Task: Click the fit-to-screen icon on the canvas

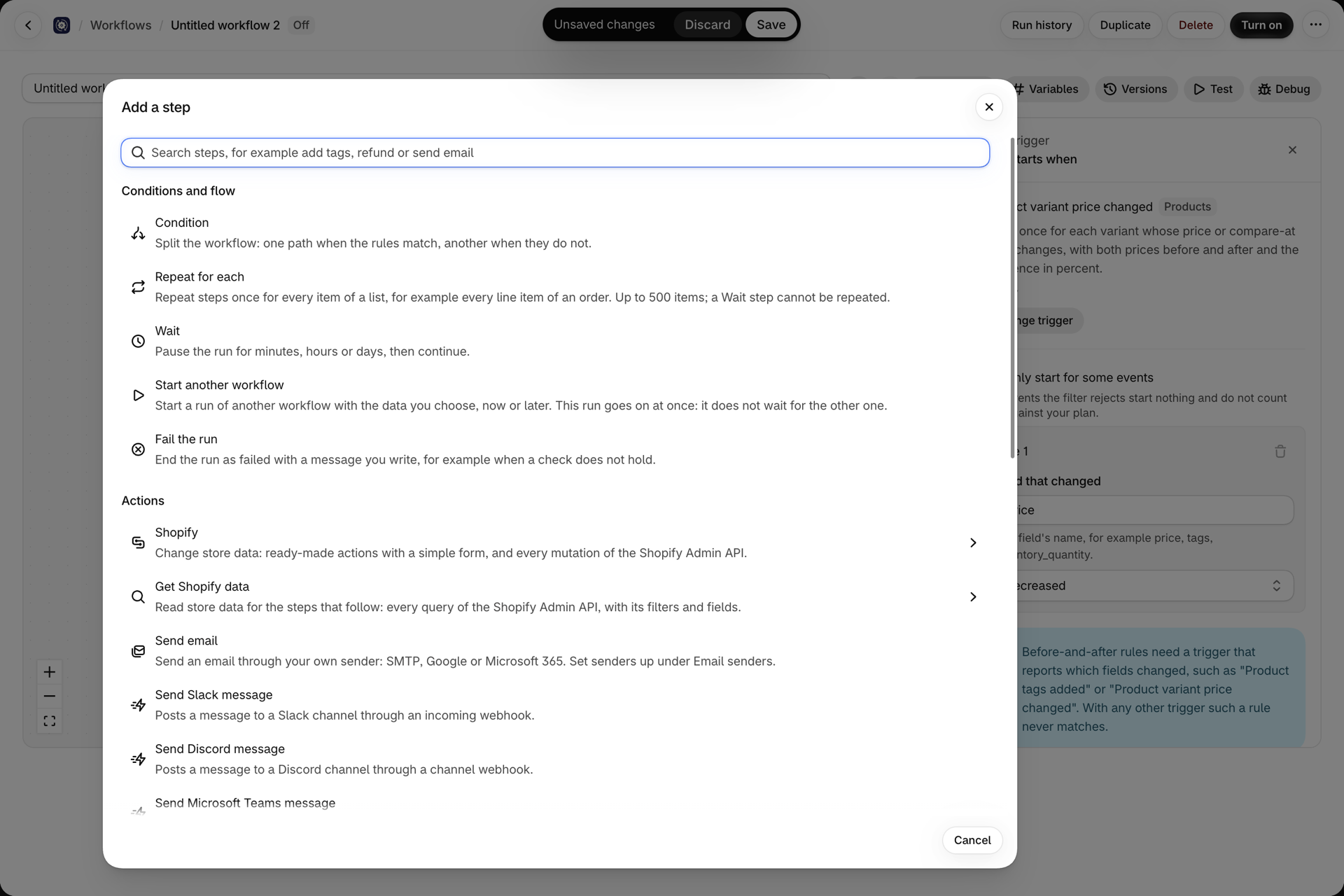Action: click(x=49, y=721)
